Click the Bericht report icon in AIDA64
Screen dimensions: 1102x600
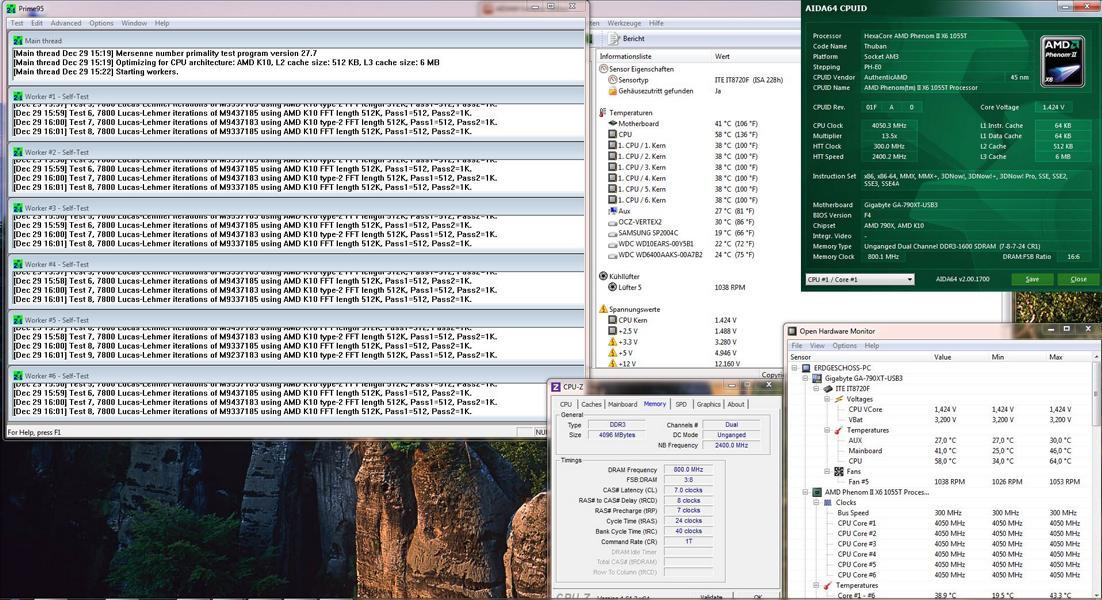pyautogui.click(x=614, y=39)
